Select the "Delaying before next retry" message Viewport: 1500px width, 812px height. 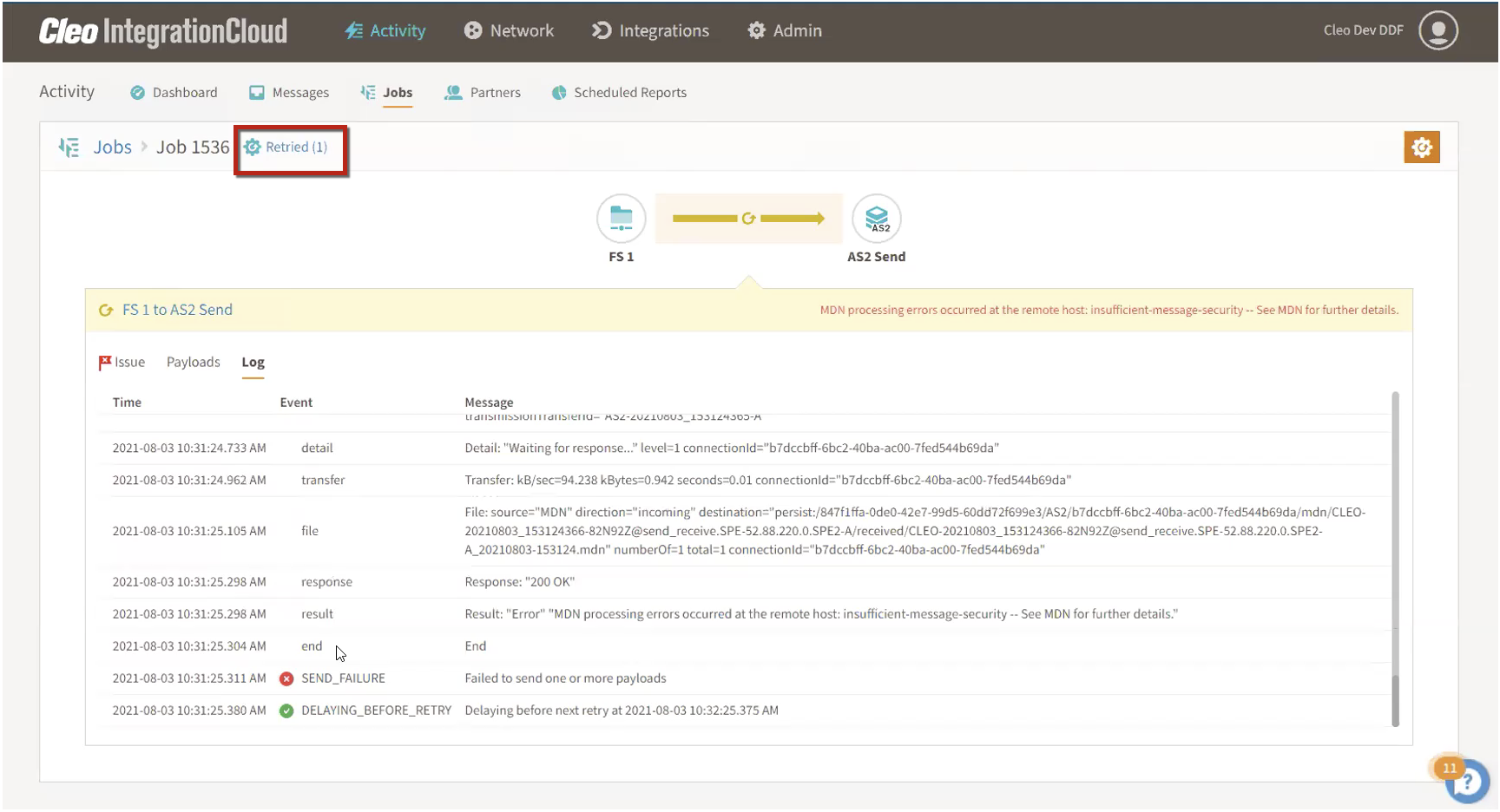point(622,710)
